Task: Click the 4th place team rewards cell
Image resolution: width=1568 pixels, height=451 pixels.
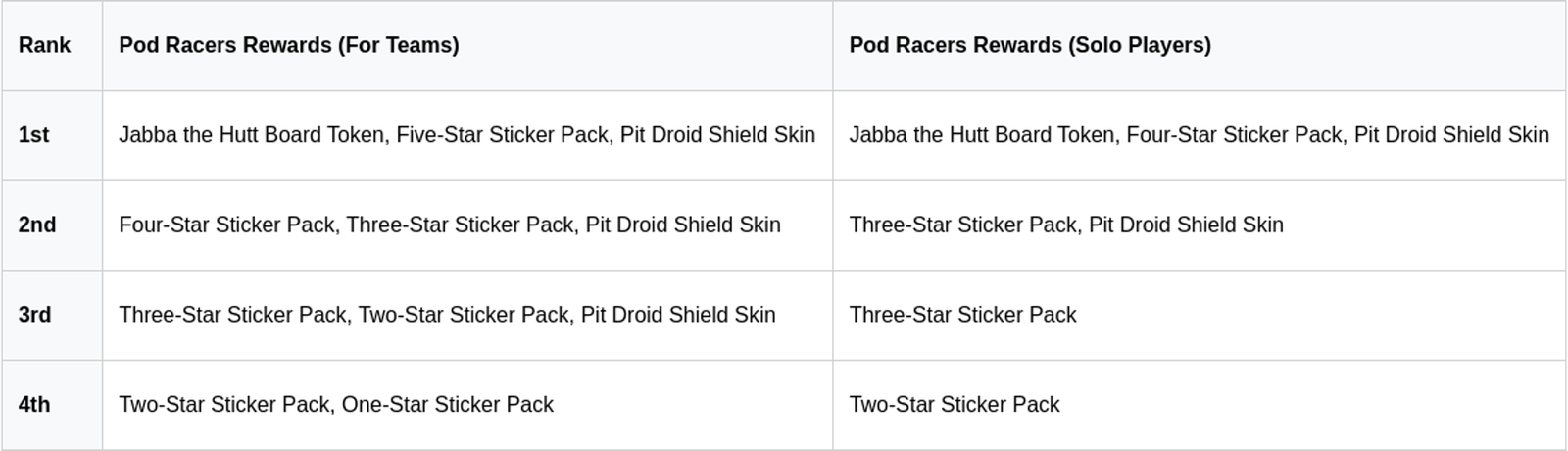Action: coord(336,405)
